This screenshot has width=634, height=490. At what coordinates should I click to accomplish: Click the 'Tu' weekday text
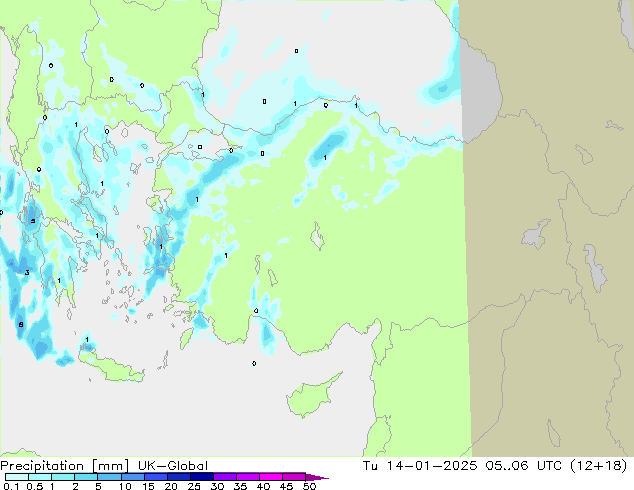tap(370, 466)
